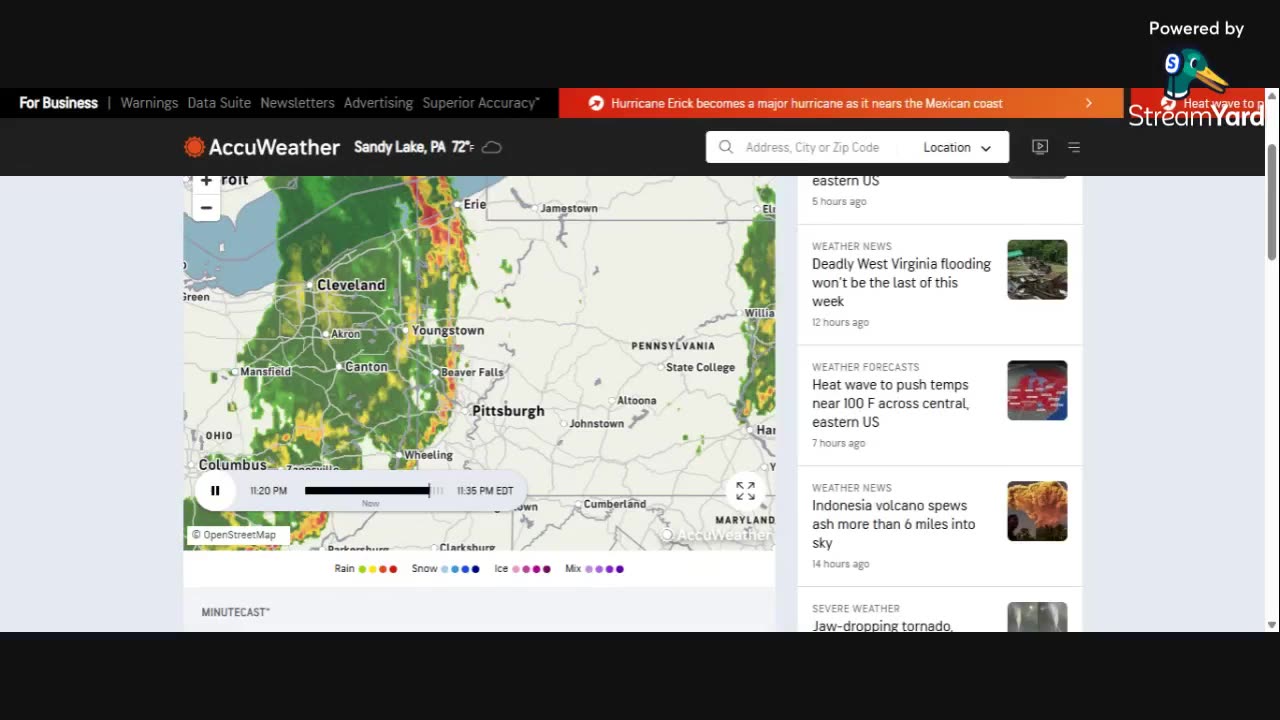
Task: Click the address search field
Action: [812, 147]
